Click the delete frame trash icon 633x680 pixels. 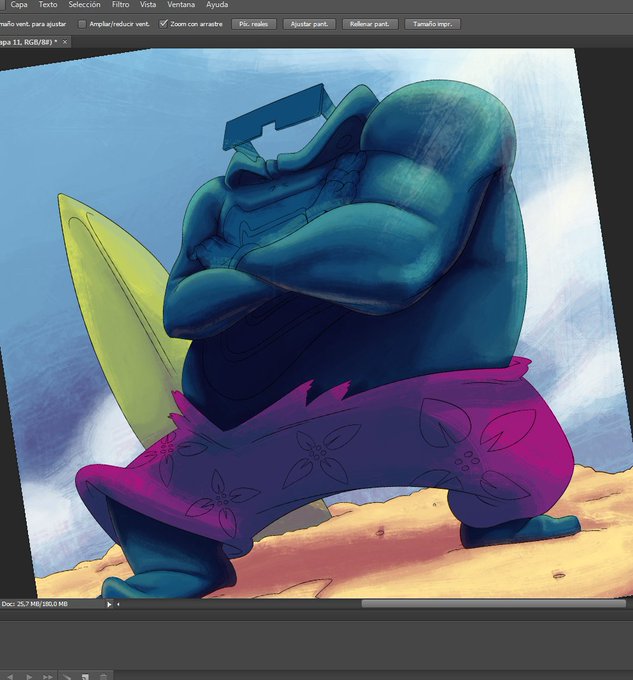coord(103,677)
